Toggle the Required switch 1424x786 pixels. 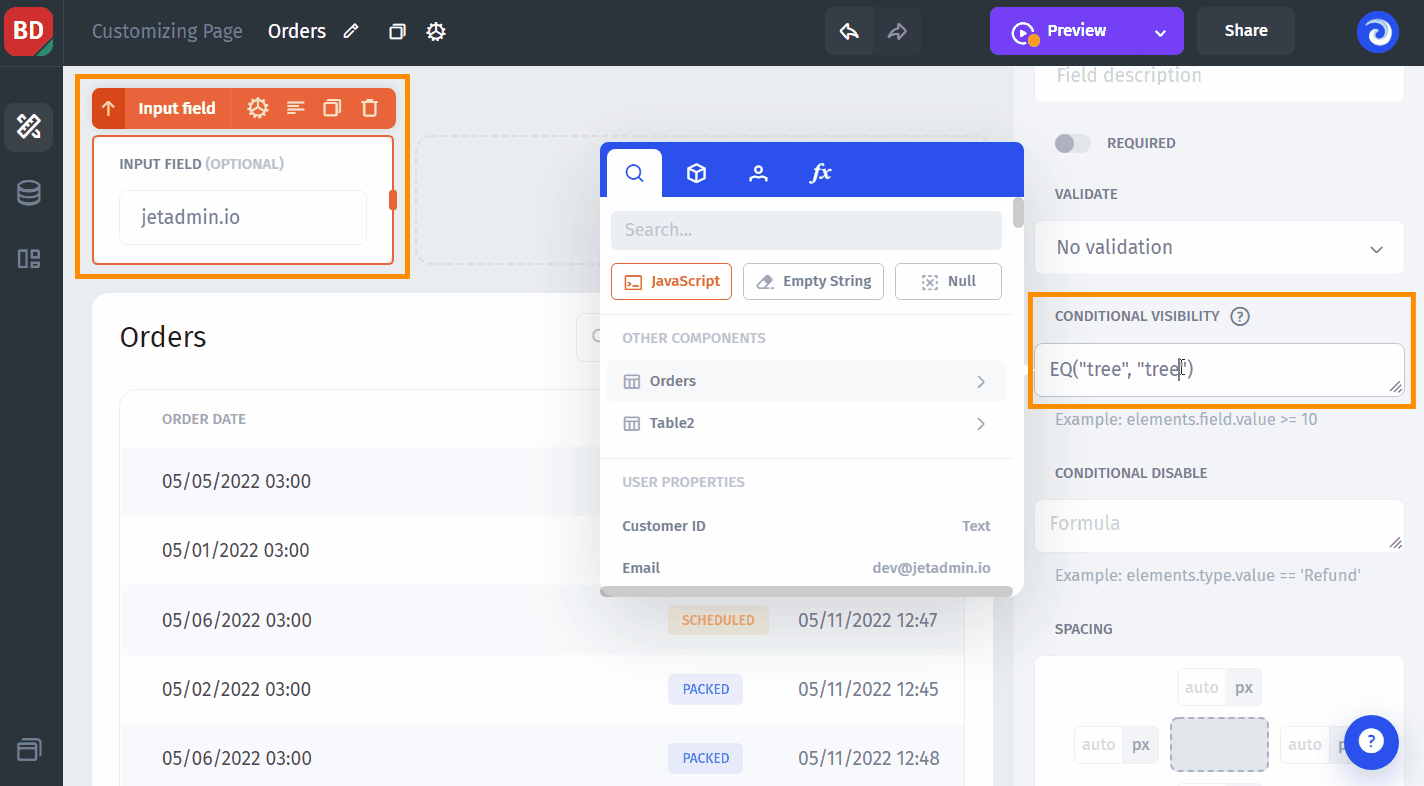click(1073, 143)
